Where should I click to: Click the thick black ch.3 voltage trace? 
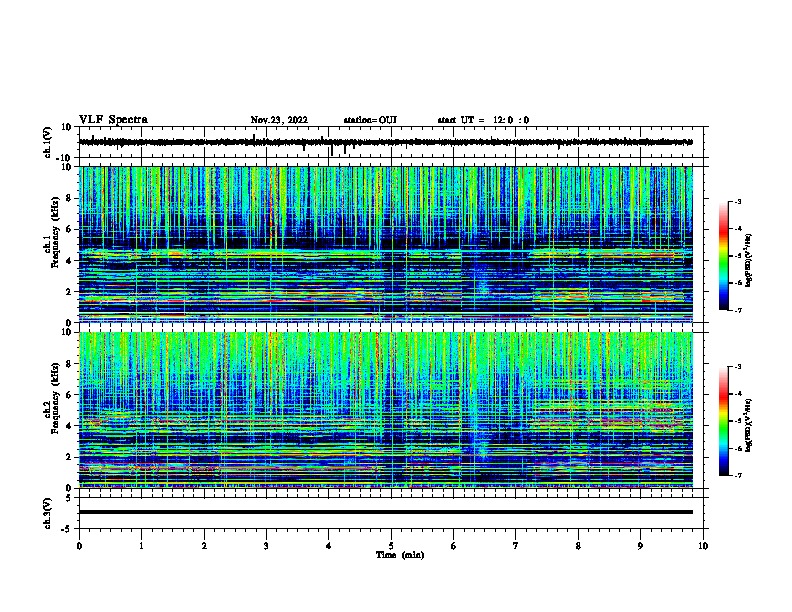click(x=386, y=512)
